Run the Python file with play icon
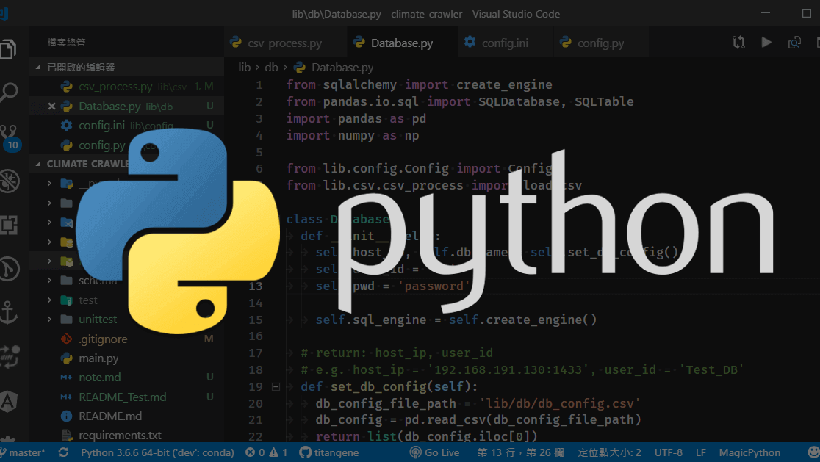This screenshot has width=820, height=462. (x=766, y=42)
